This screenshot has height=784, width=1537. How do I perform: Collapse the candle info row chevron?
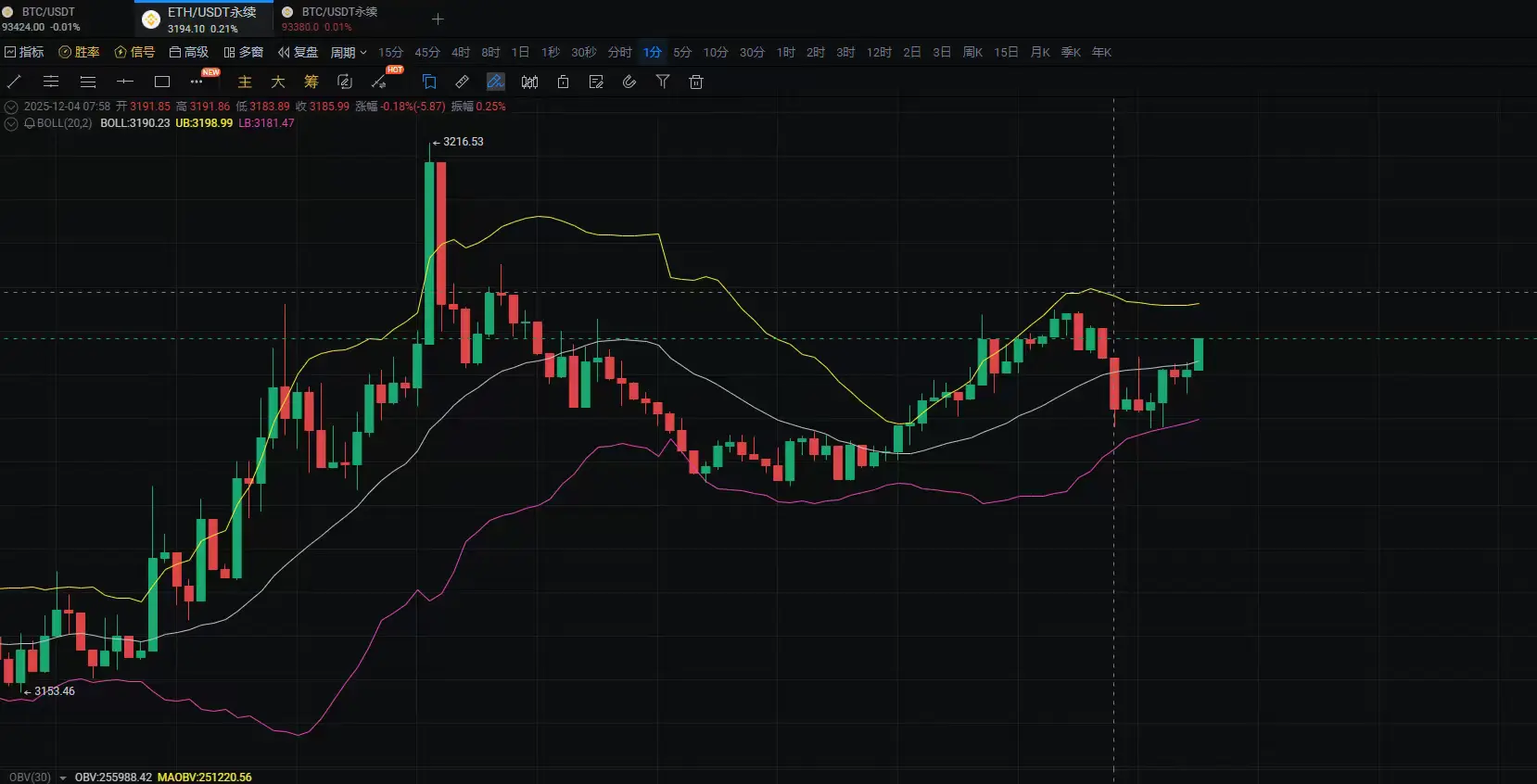pos(11,107)
